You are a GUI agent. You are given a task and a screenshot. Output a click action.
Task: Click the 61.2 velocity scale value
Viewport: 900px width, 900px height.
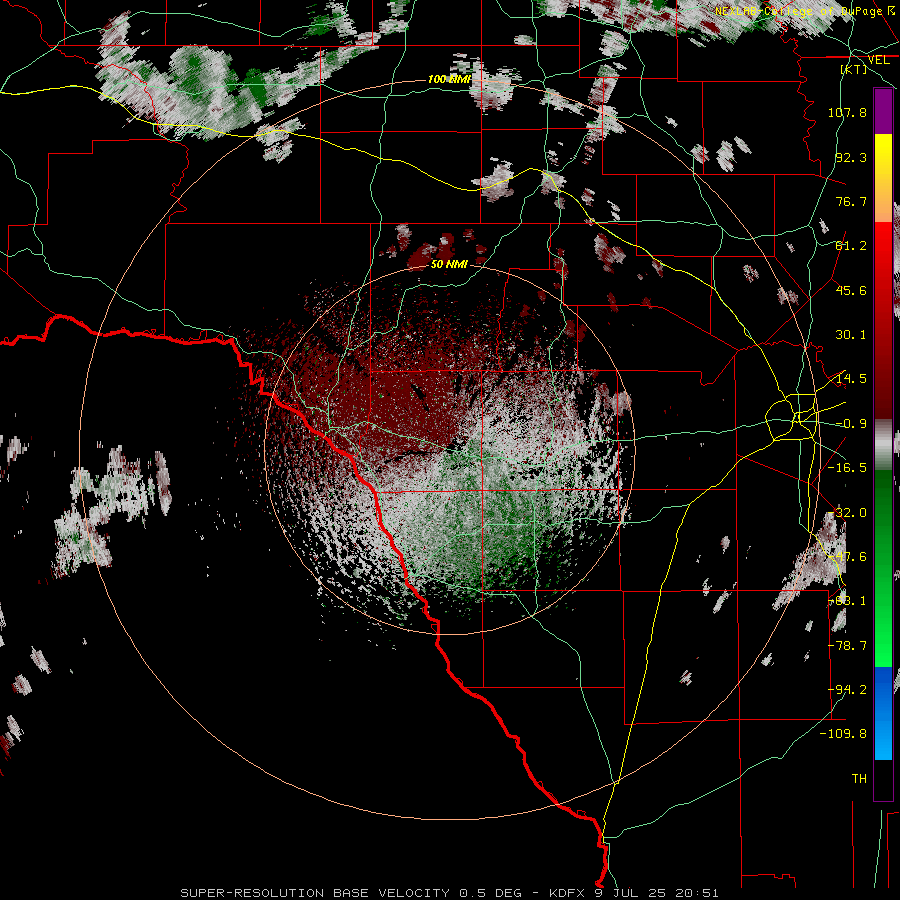[851, 246]
